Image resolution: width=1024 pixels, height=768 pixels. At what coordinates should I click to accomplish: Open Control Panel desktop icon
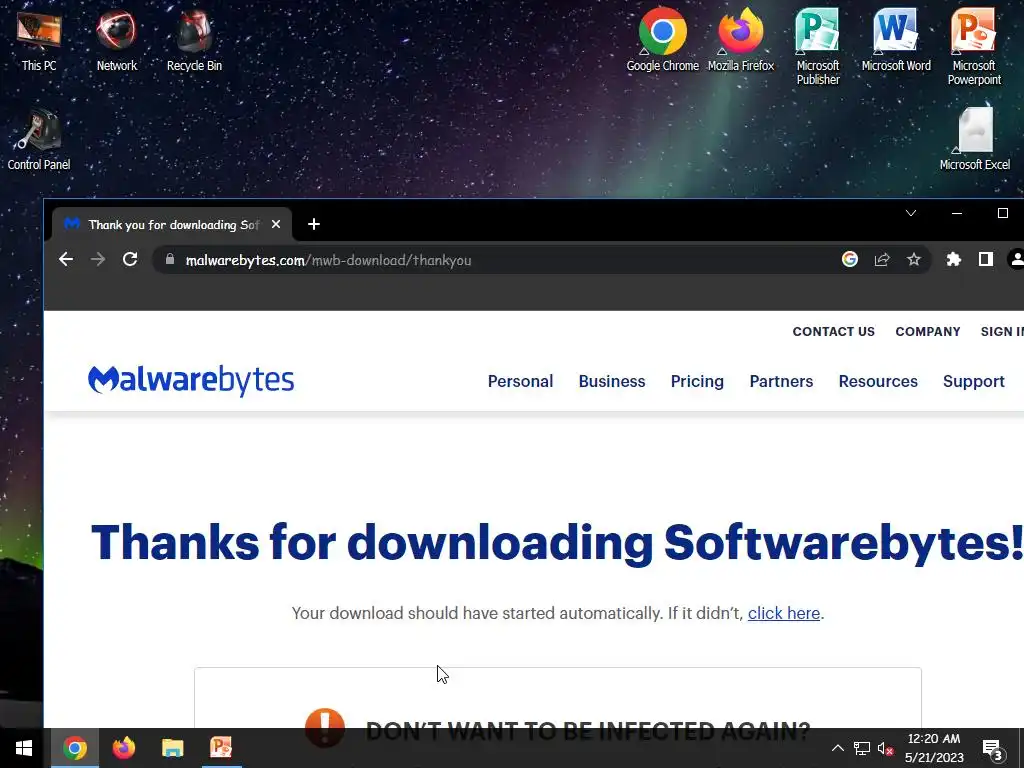pos(39,140)
